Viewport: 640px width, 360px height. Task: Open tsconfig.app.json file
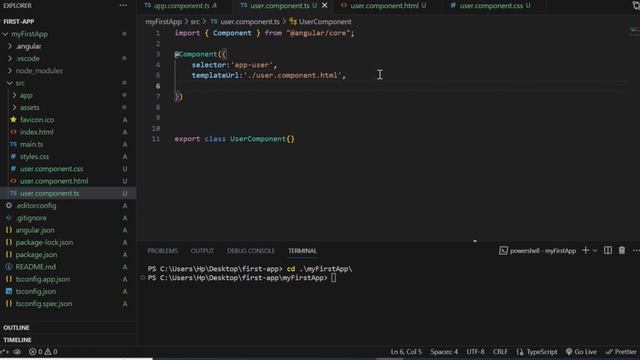pyautogui.click(x=42, y=279)
